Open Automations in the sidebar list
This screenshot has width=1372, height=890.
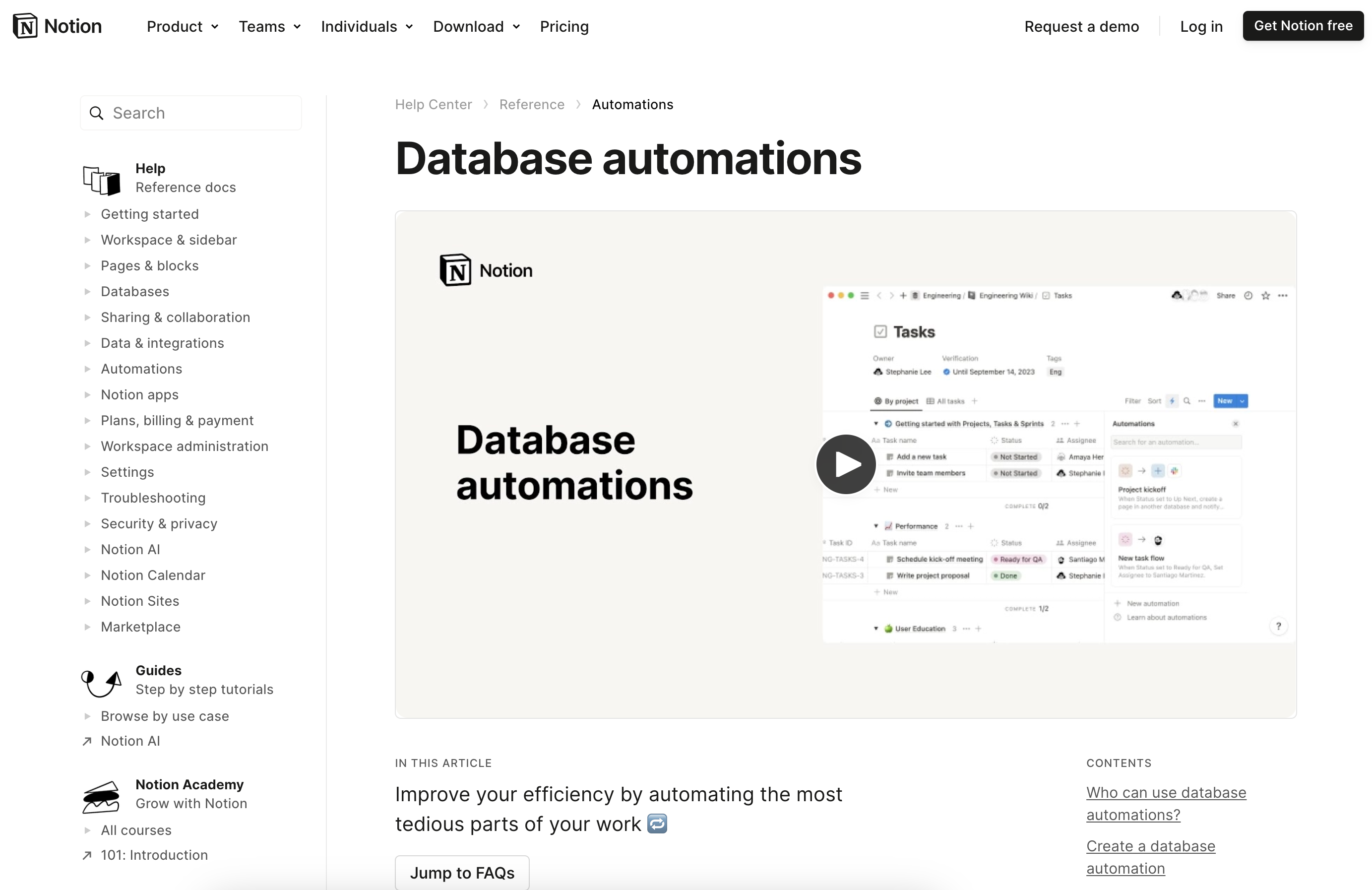coord(141,369)
